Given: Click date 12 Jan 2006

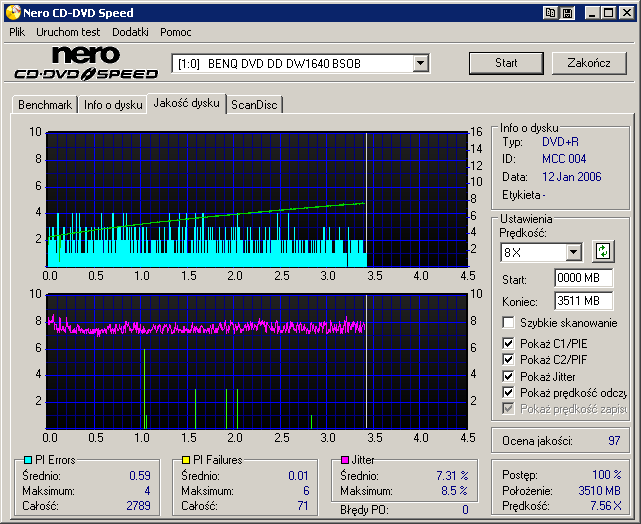Looking at the screenshot, I should 572,177.
